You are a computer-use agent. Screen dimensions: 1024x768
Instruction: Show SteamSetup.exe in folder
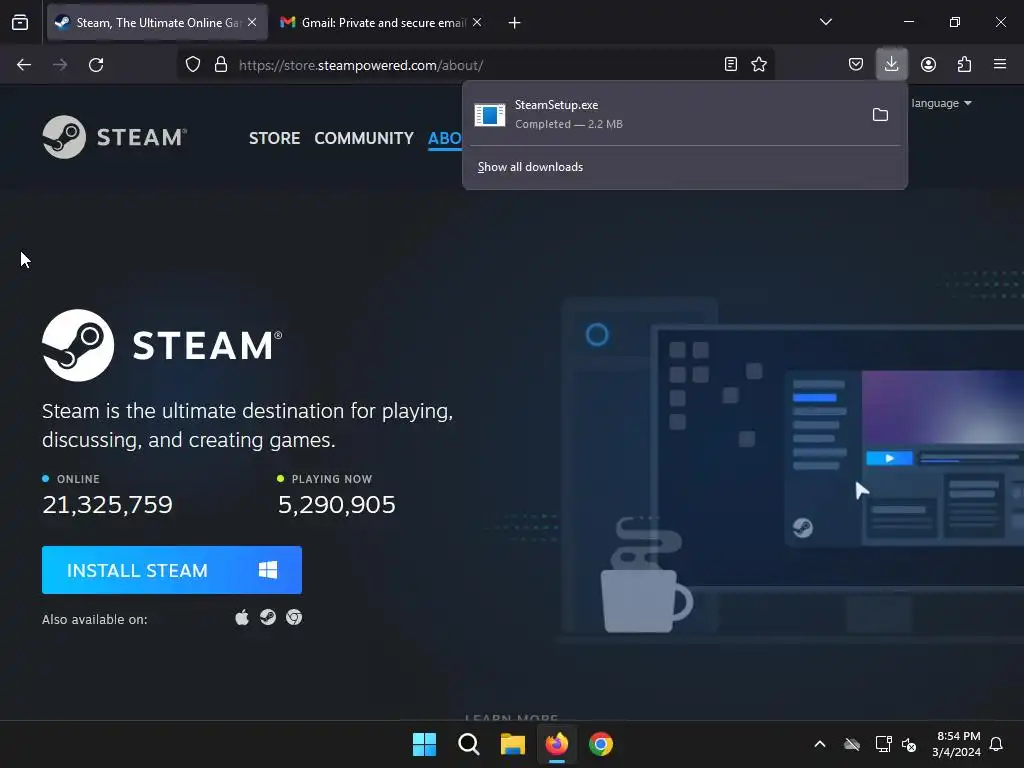click(x=880, y=115)
